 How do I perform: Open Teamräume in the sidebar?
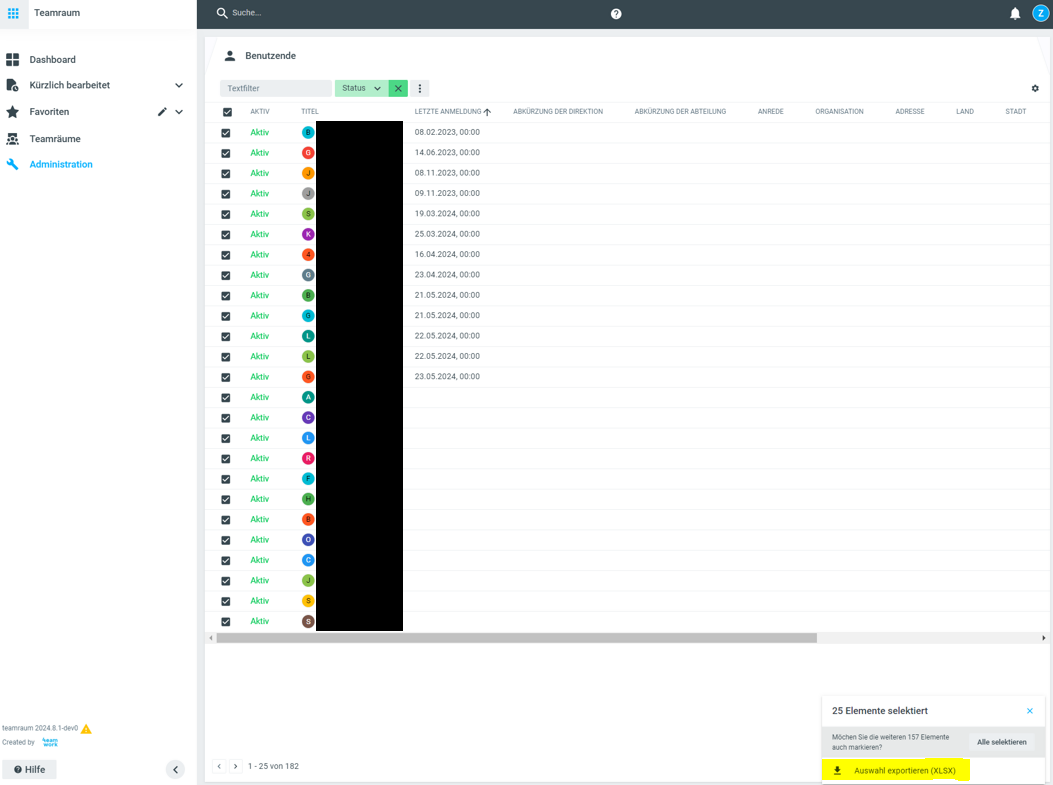[x=55, y=139]
